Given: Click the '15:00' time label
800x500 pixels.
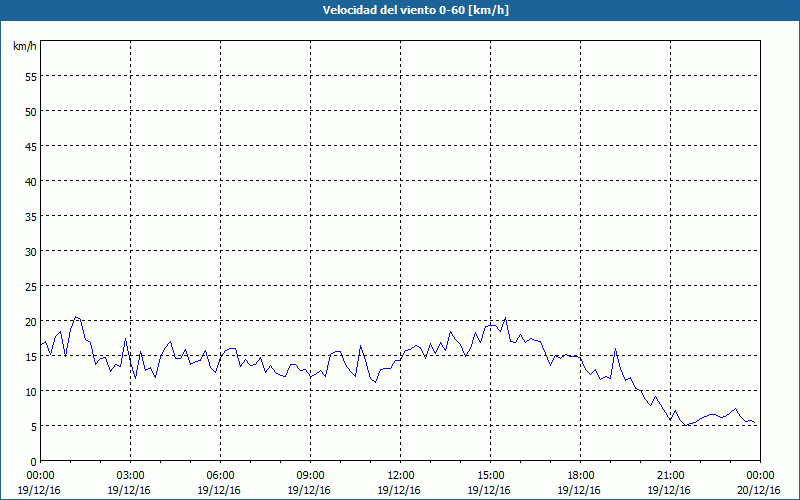Looking at the screenshot, I should pos(490,475).
